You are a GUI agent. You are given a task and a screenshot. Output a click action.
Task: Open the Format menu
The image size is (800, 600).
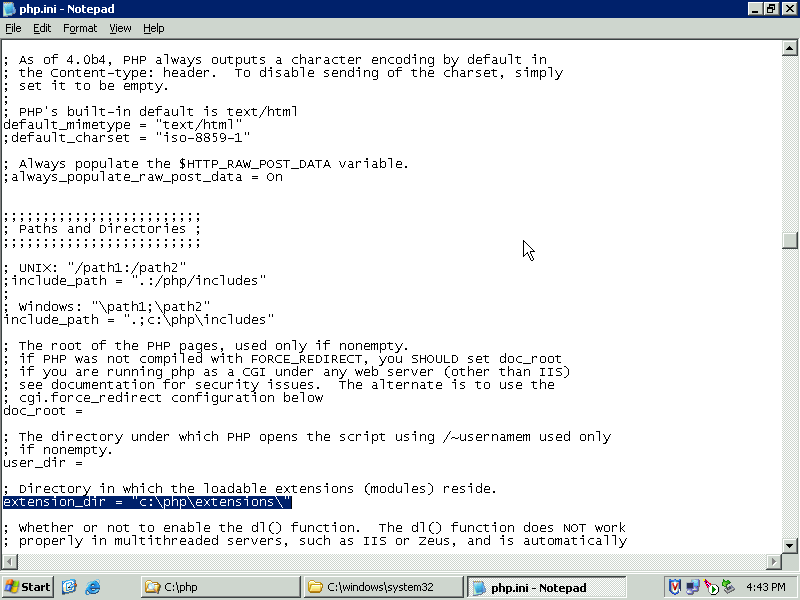click(80, 28)
